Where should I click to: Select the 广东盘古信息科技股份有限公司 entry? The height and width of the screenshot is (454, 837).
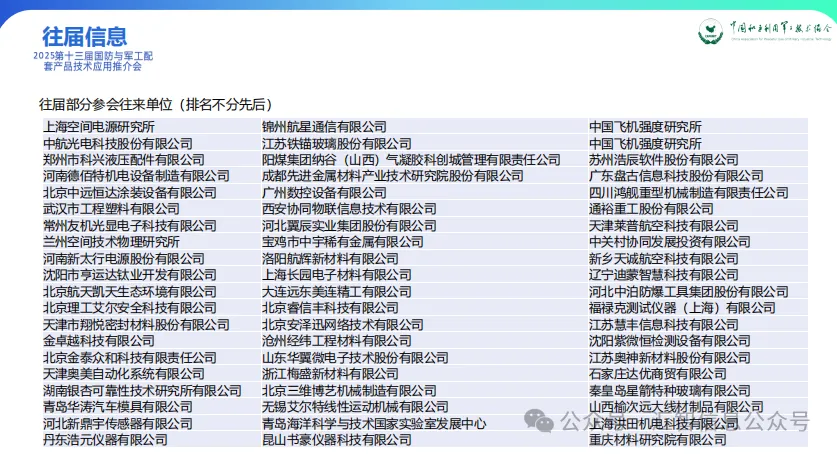coord(676,176)
